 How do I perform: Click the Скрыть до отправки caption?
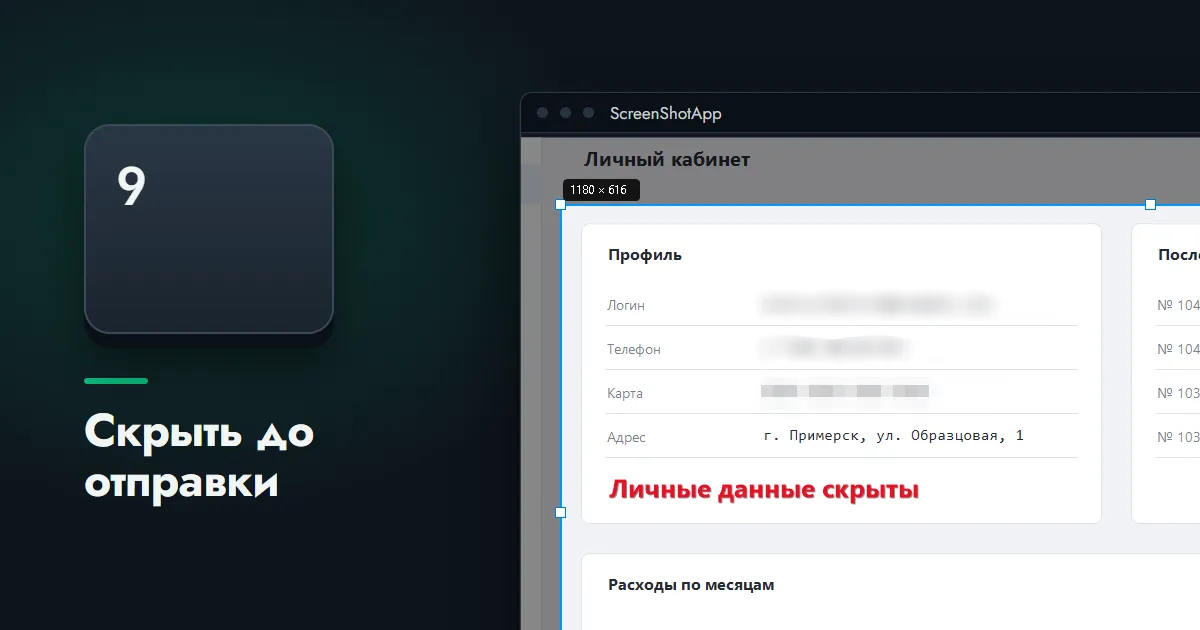point(199,457)
